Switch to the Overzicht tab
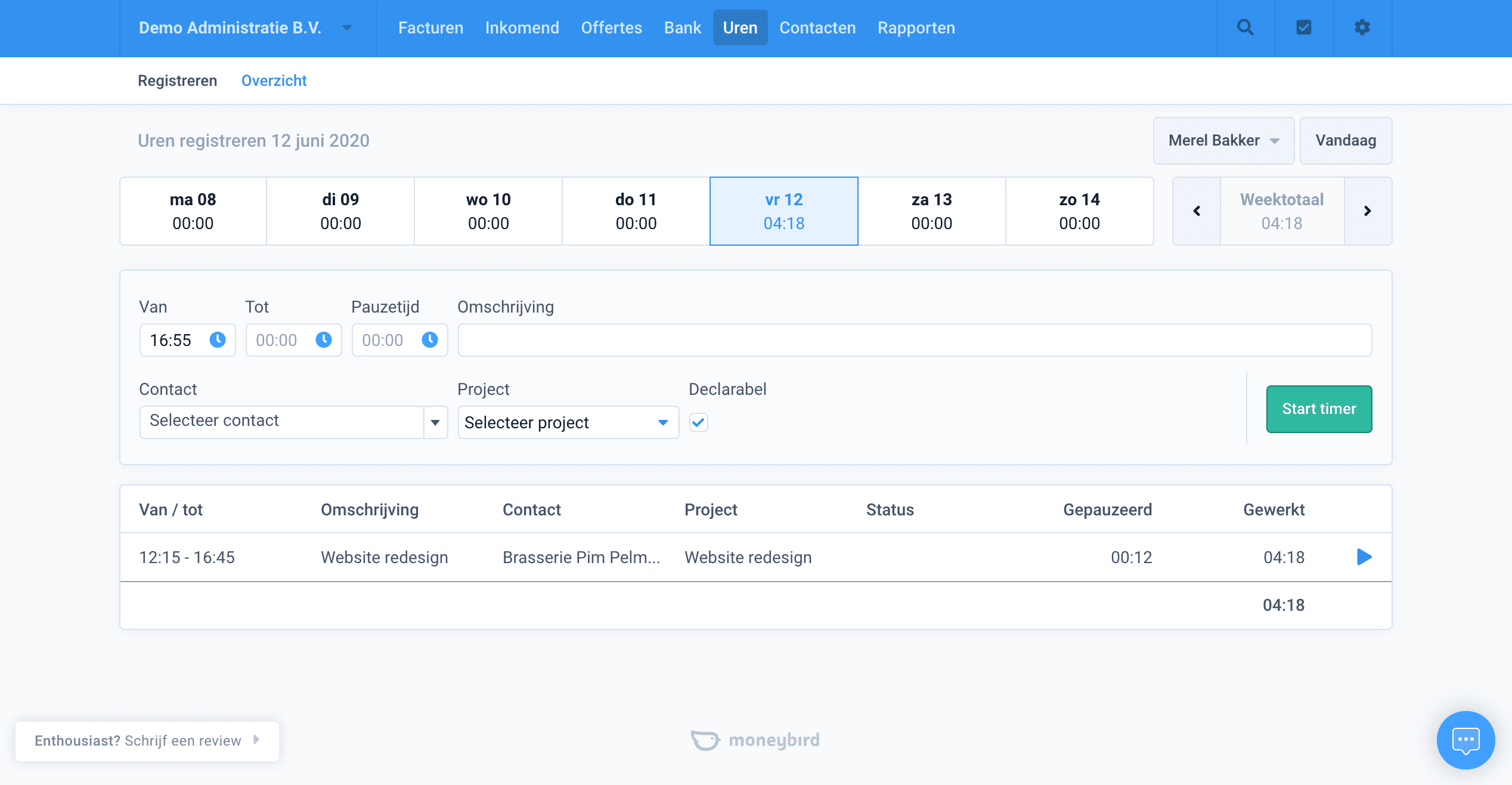1512x785 pixels. pyautogui.click(x=274, y=81)
